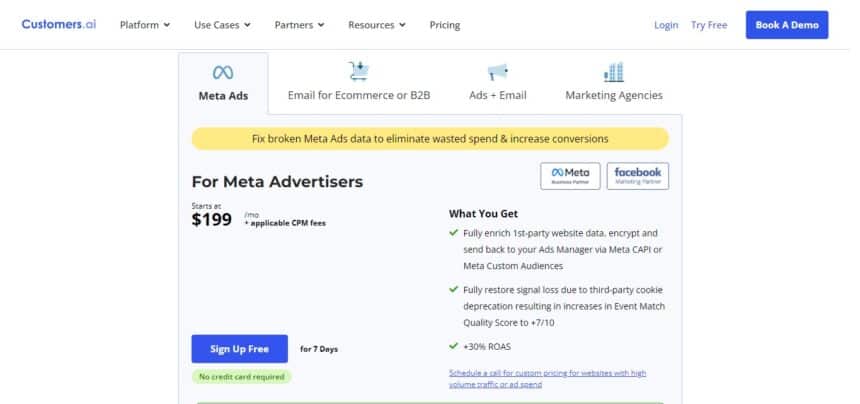
Task: Click the 'for 7 Days' text
Action: [319, 349]
